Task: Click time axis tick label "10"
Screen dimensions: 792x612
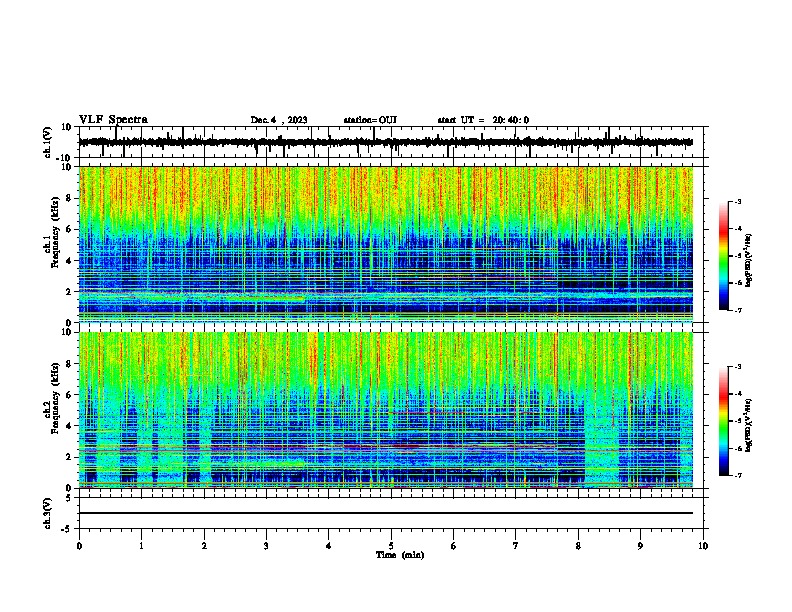Action: click(703, 546)
